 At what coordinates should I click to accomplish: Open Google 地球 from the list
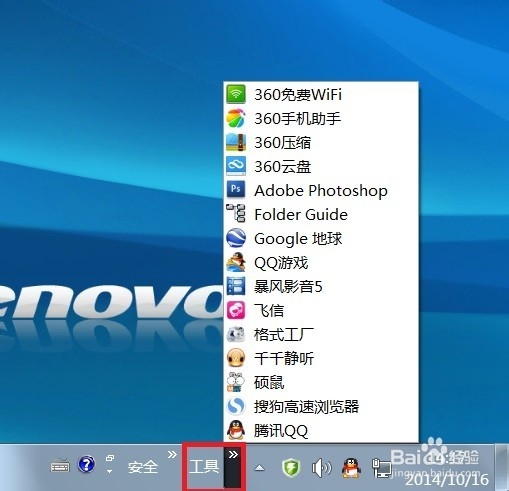coord(321,238)
